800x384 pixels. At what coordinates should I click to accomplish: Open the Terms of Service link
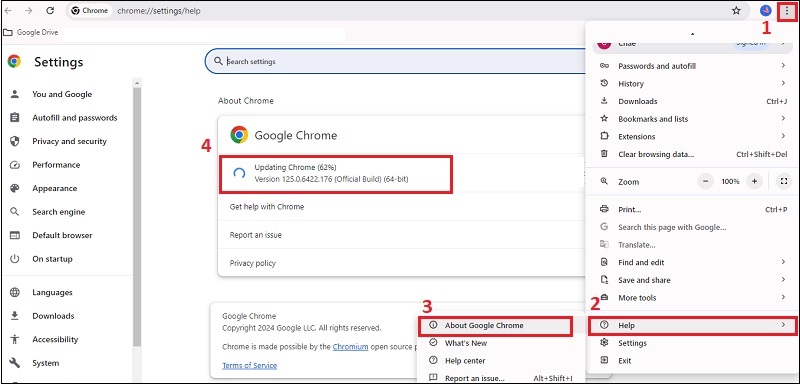point(249,365)
